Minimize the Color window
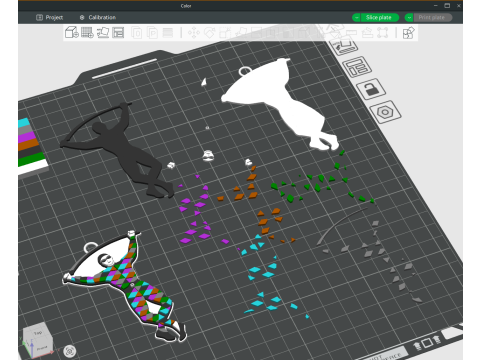The width and height of the screenshot is (480, 360). coord(436,6)
